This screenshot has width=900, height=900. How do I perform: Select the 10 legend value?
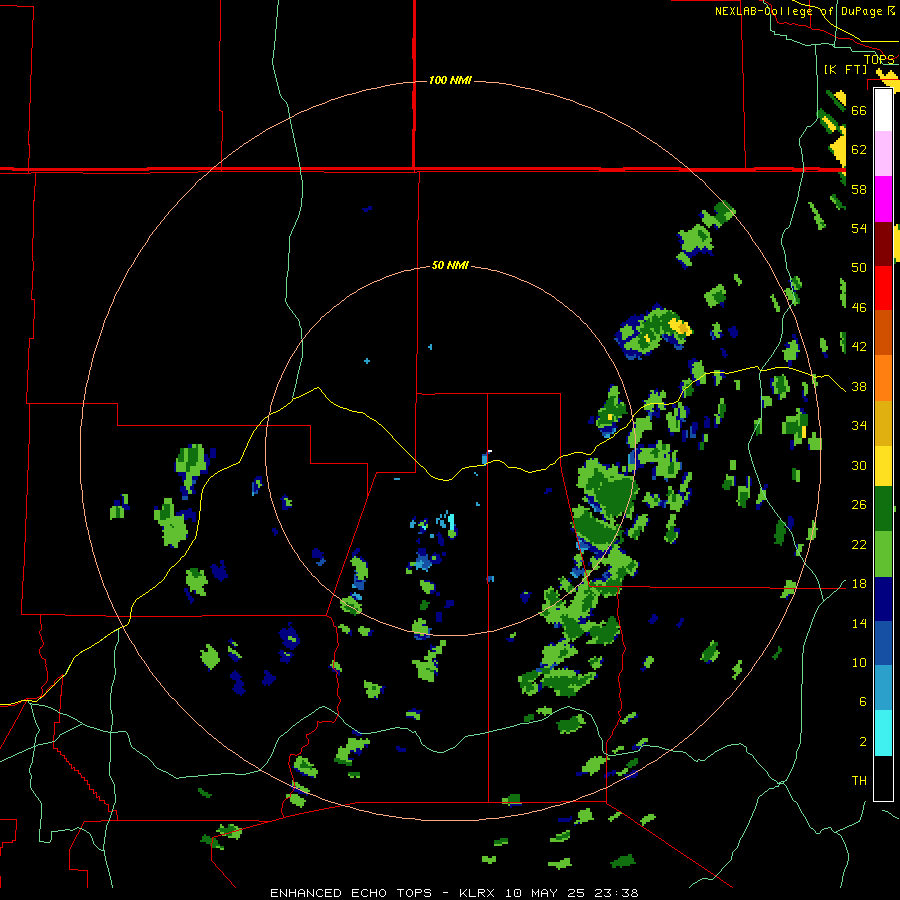click(x=859, y=662)
